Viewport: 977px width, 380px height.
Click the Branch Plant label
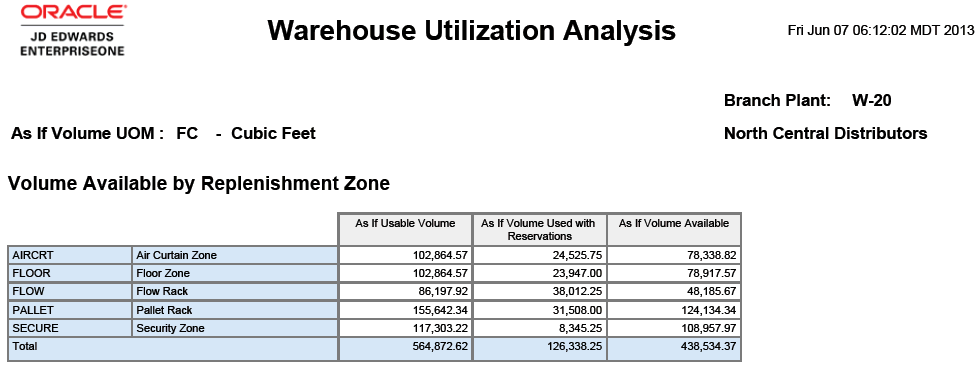click(777, 100)
